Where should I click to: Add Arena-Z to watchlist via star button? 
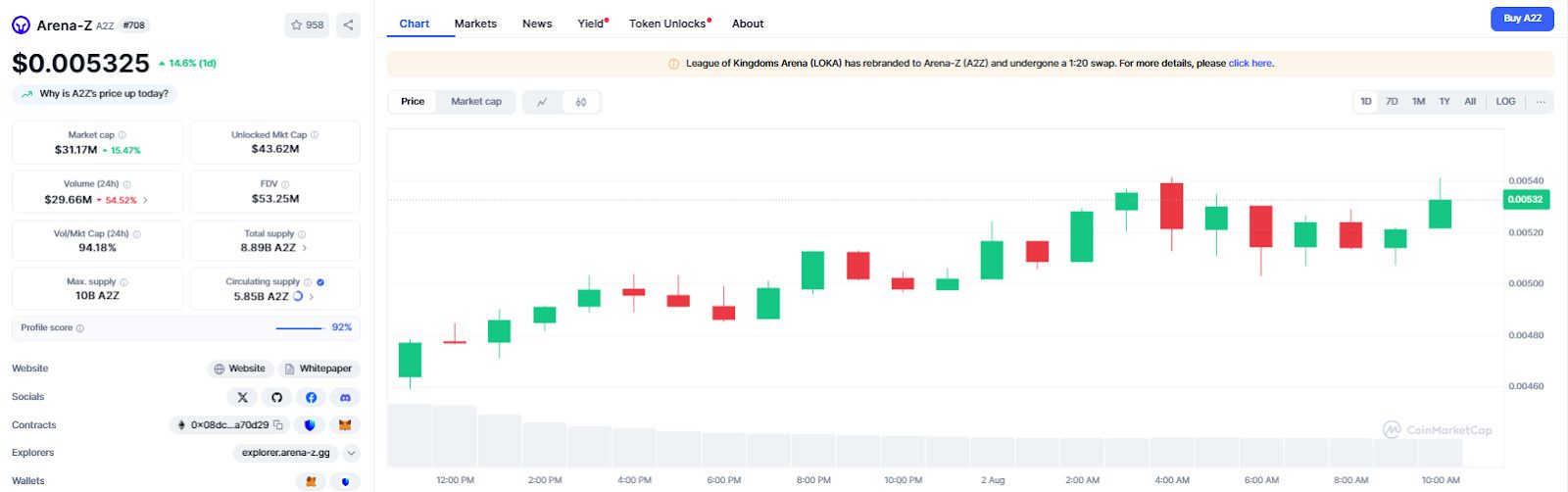click(x=307, y=25)
